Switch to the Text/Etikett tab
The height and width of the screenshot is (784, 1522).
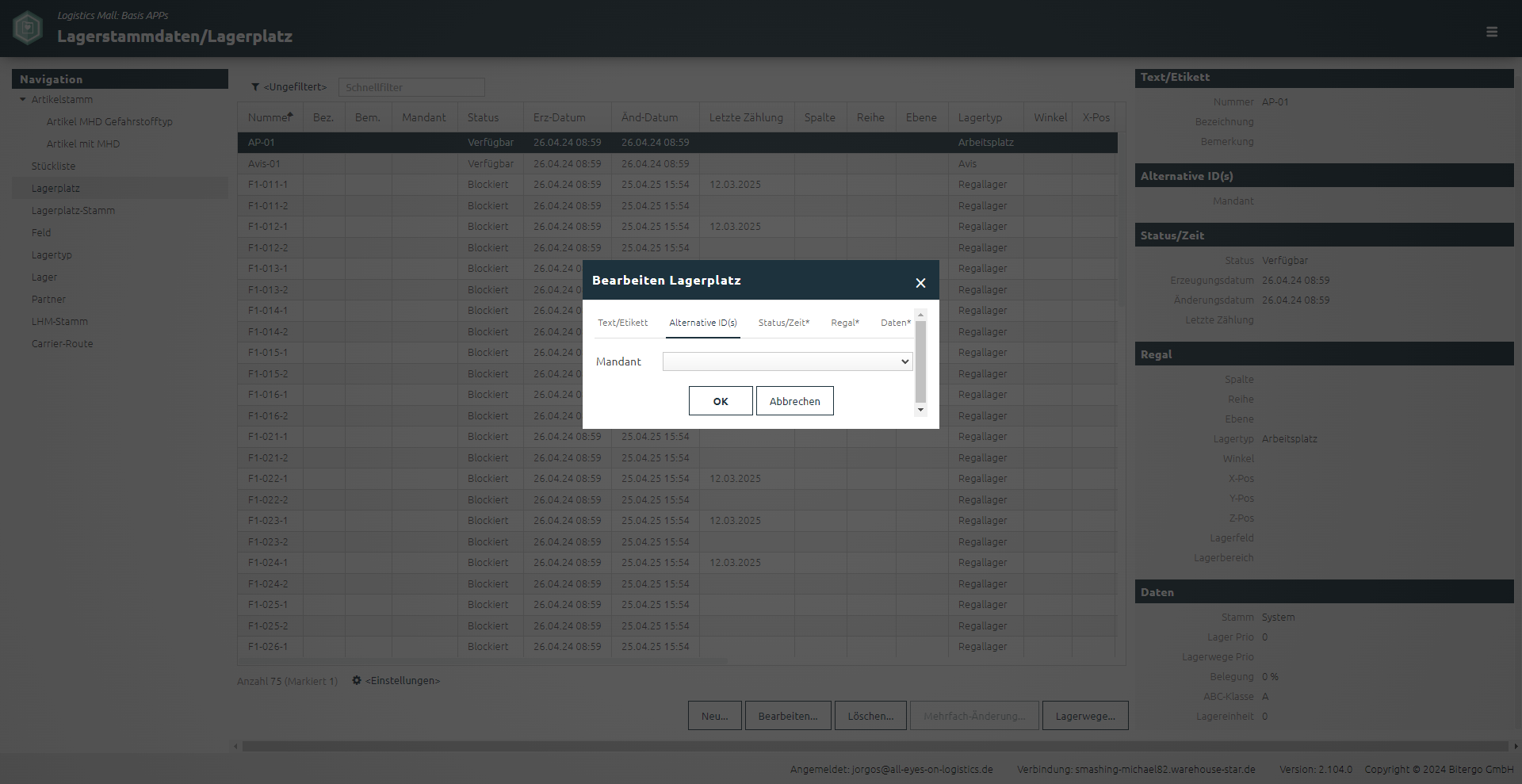623,323
